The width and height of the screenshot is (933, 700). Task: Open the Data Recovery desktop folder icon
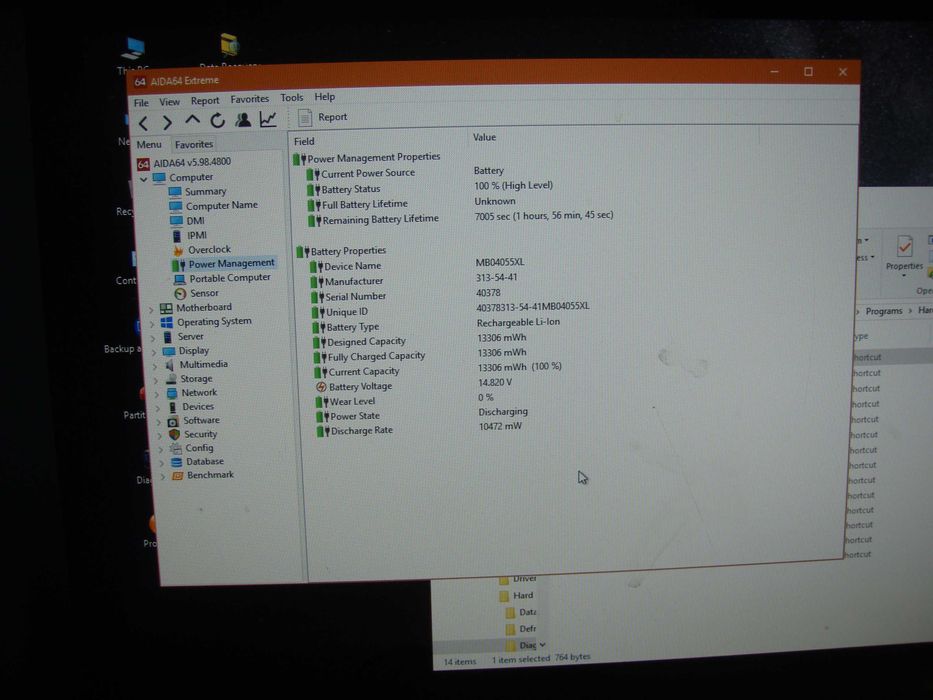229,51
